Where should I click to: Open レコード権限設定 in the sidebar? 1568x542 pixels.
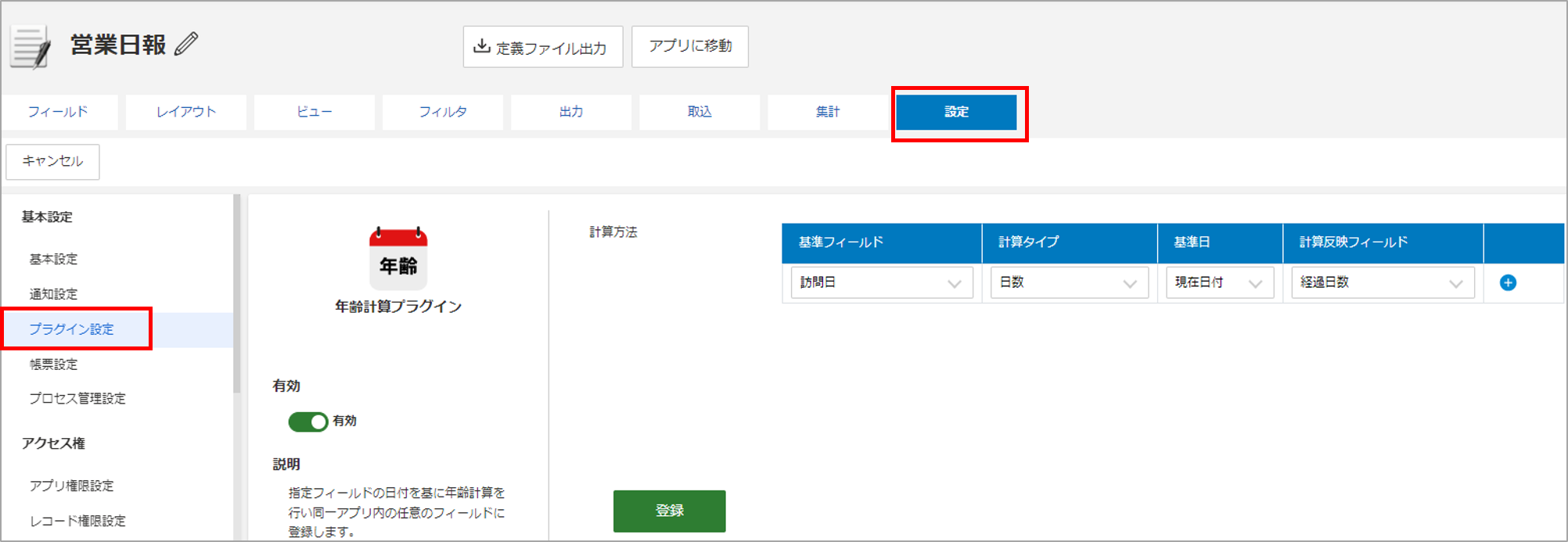77,521
